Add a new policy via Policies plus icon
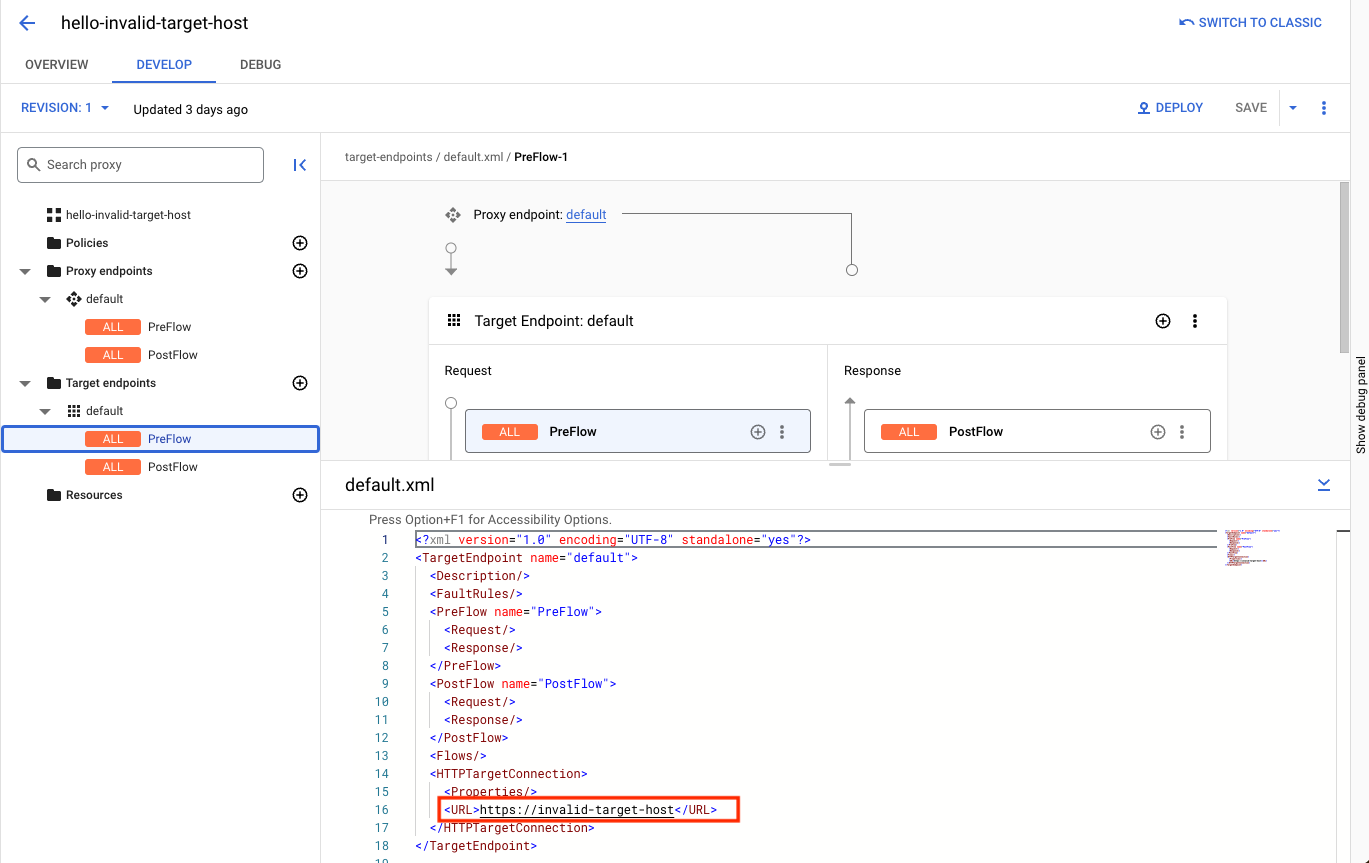 [299, 243]
